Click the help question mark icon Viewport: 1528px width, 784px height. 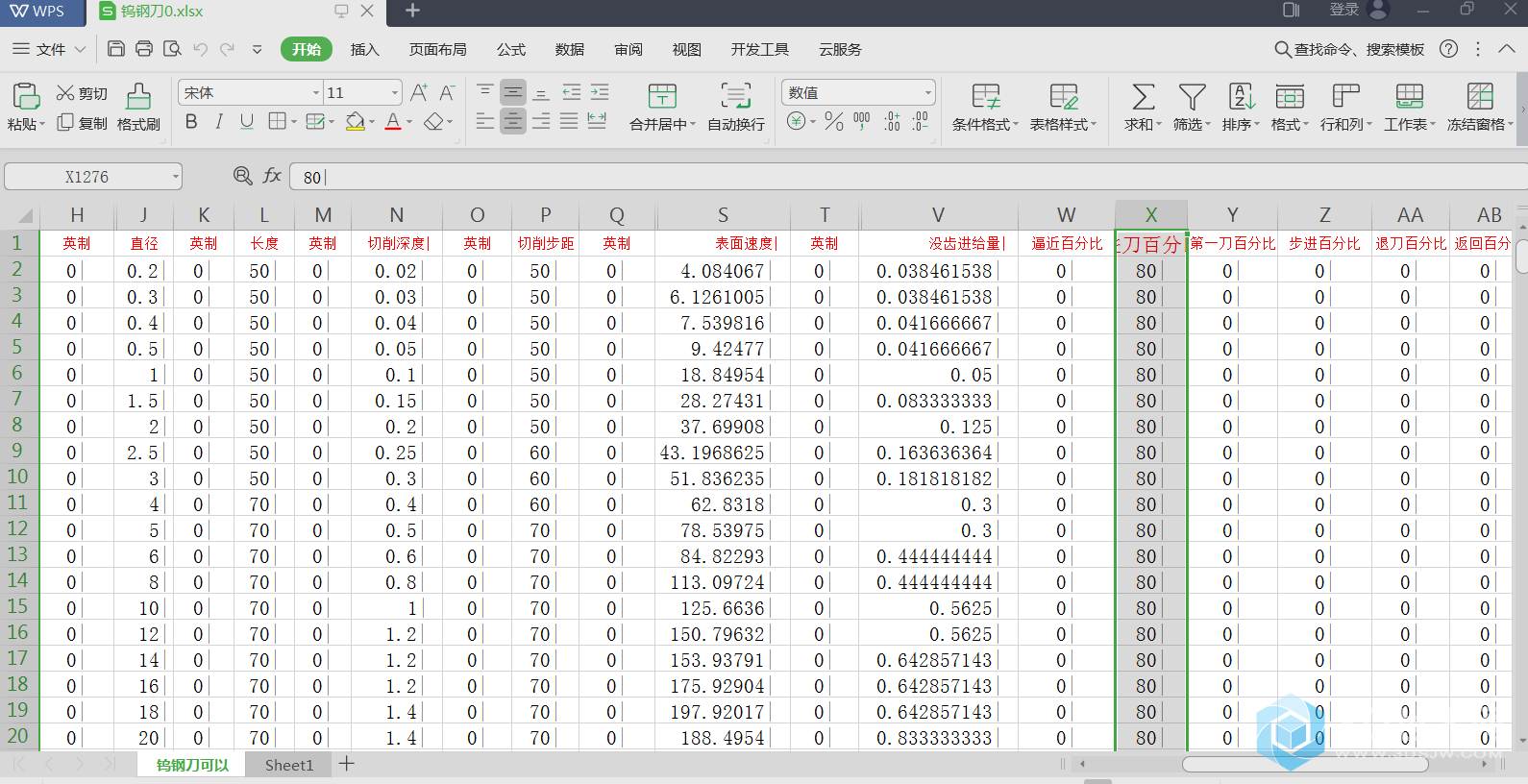(x=1449, y=49)
